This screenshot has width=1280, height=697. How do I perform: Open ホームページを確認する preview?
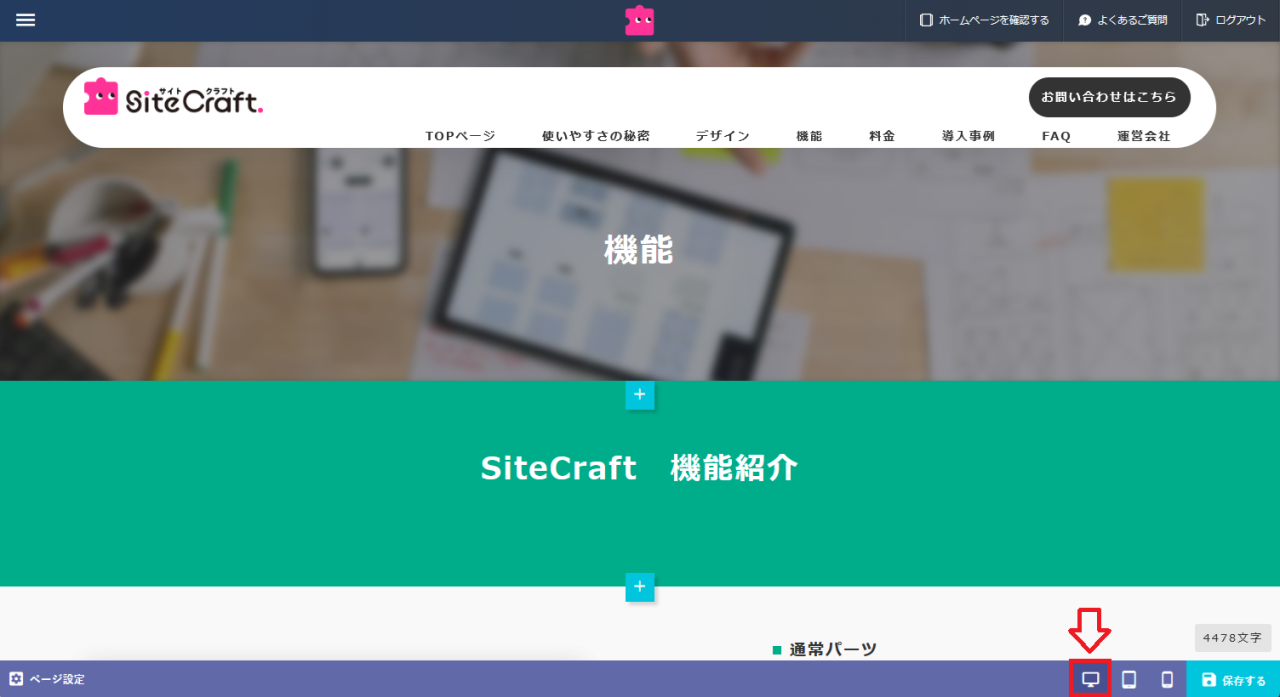984,20
